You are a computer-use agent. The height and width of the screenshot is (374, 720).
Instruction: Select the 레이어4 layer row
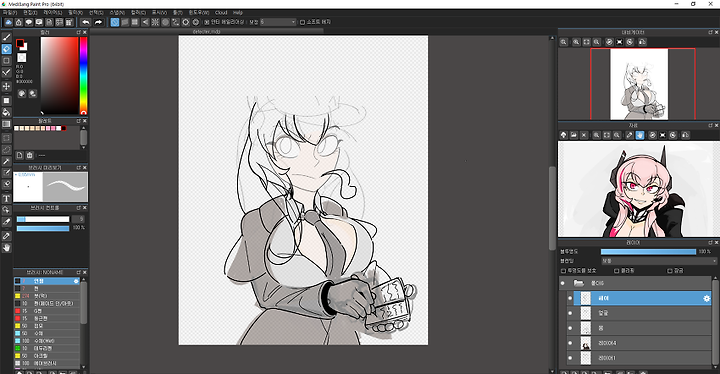tap(639, 343)
